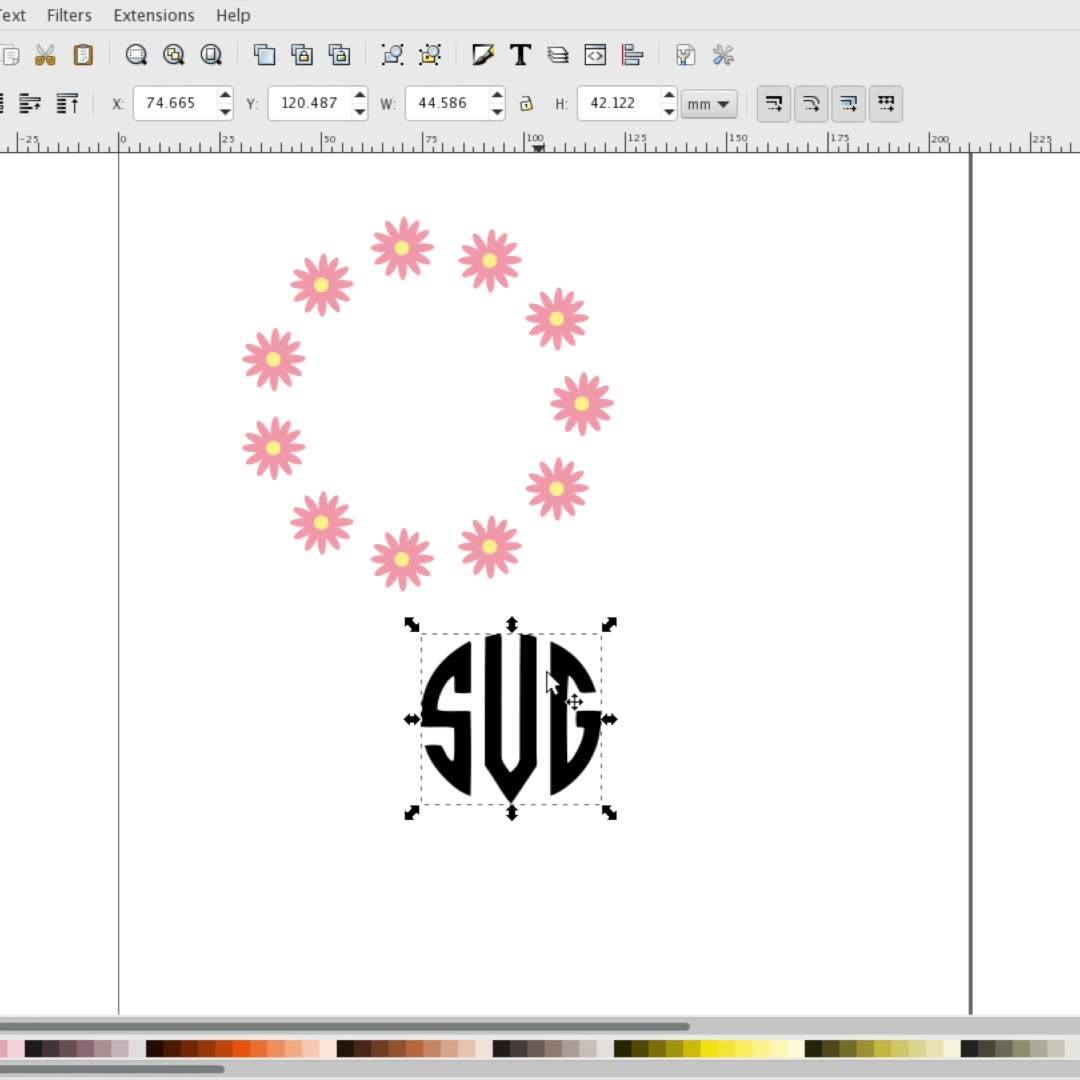1080x1080 pixels.
Task: Click the Duplicate object icon
Action: click(x=264, y=55)
